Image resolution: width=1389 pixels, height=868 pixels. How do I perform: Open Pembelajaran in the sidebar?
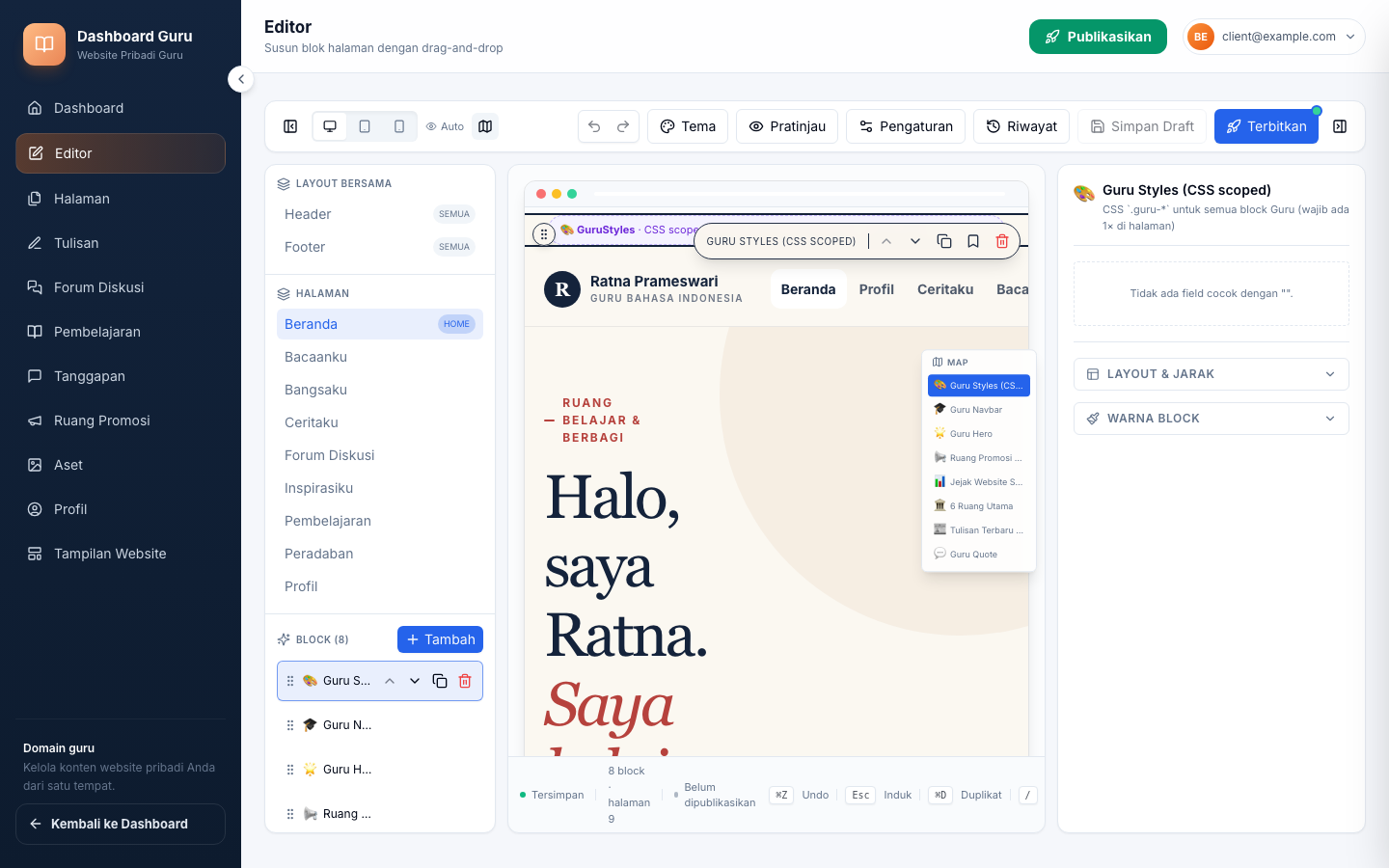point(121,332)
